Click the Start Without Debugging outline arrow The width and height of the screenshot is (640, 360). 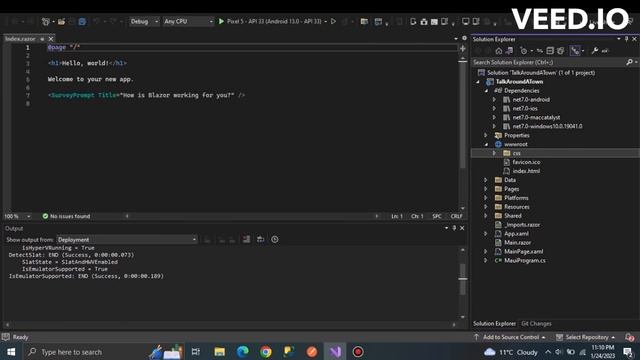tap(333, 21)
